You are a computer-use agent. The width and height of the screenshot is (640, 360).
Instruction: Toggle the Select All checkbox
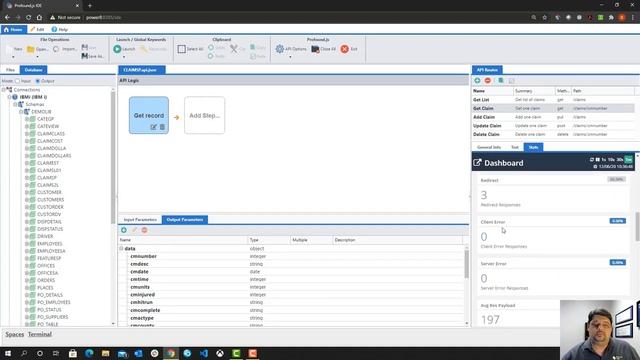point(182,49)
